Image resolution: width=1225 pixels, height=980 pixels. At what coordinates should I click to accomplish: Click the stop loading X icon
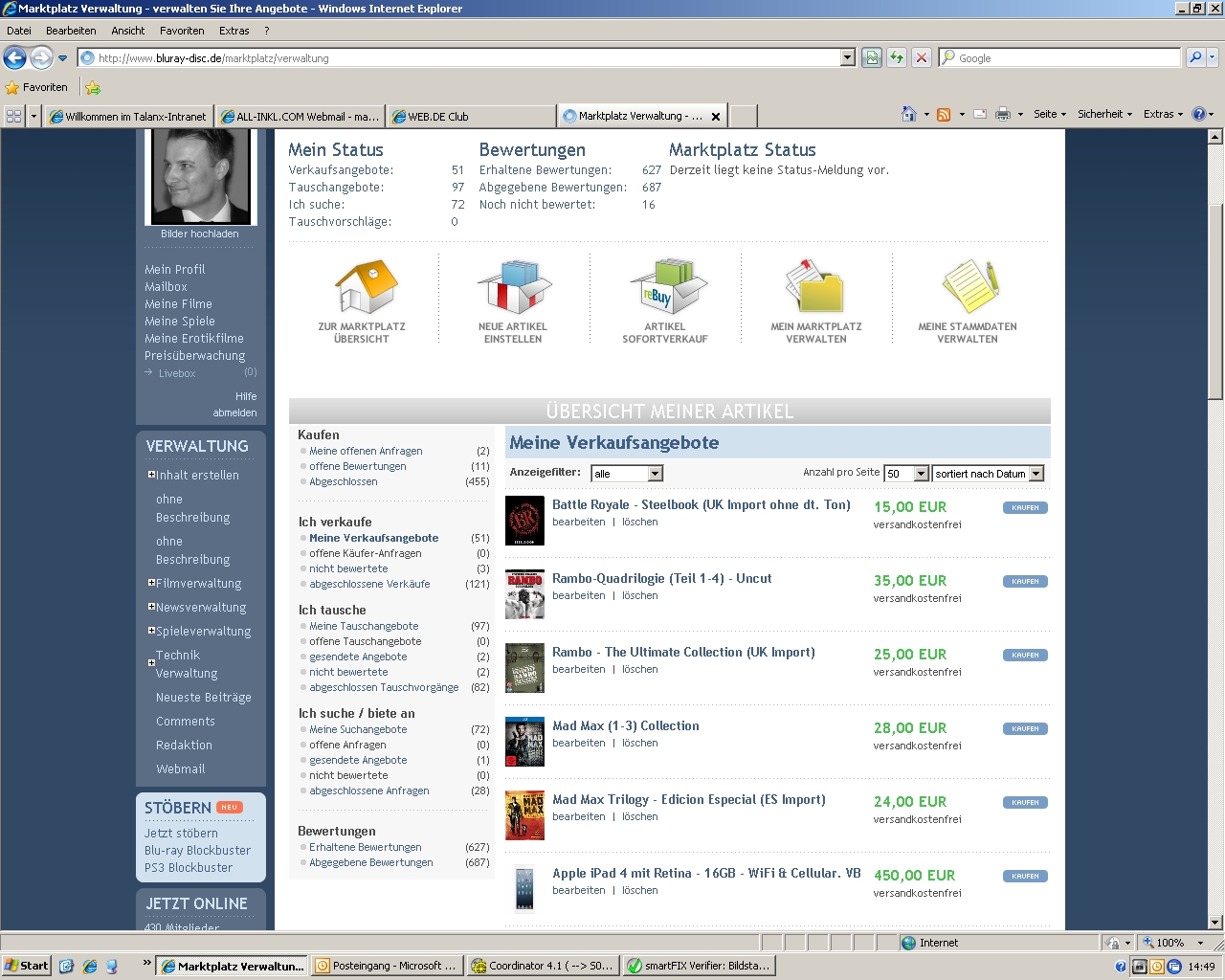coord(921,57)
